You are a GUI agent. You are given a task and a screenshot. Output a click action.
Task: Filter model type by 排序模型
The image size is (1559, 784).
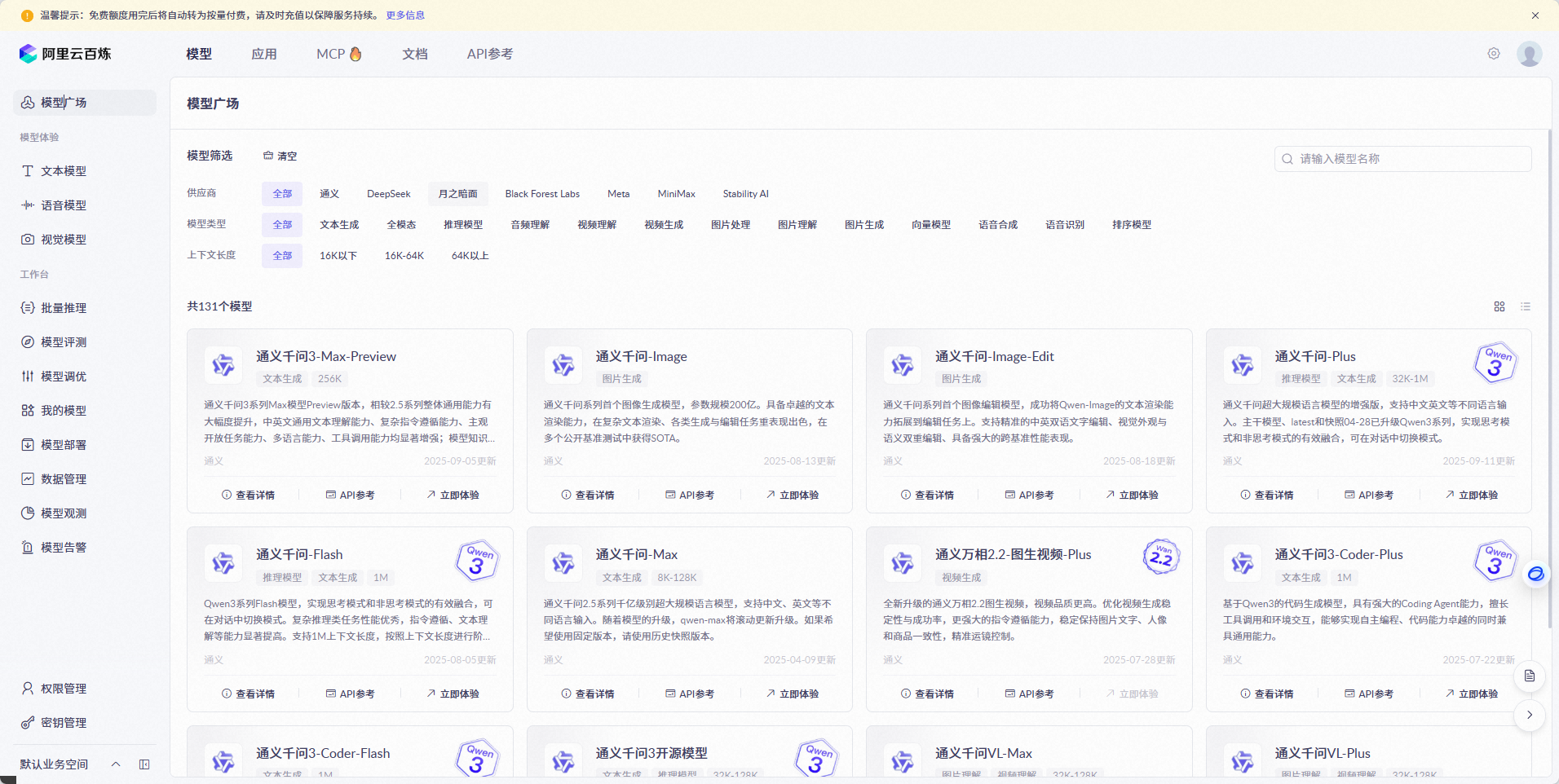coord(1132,225)
